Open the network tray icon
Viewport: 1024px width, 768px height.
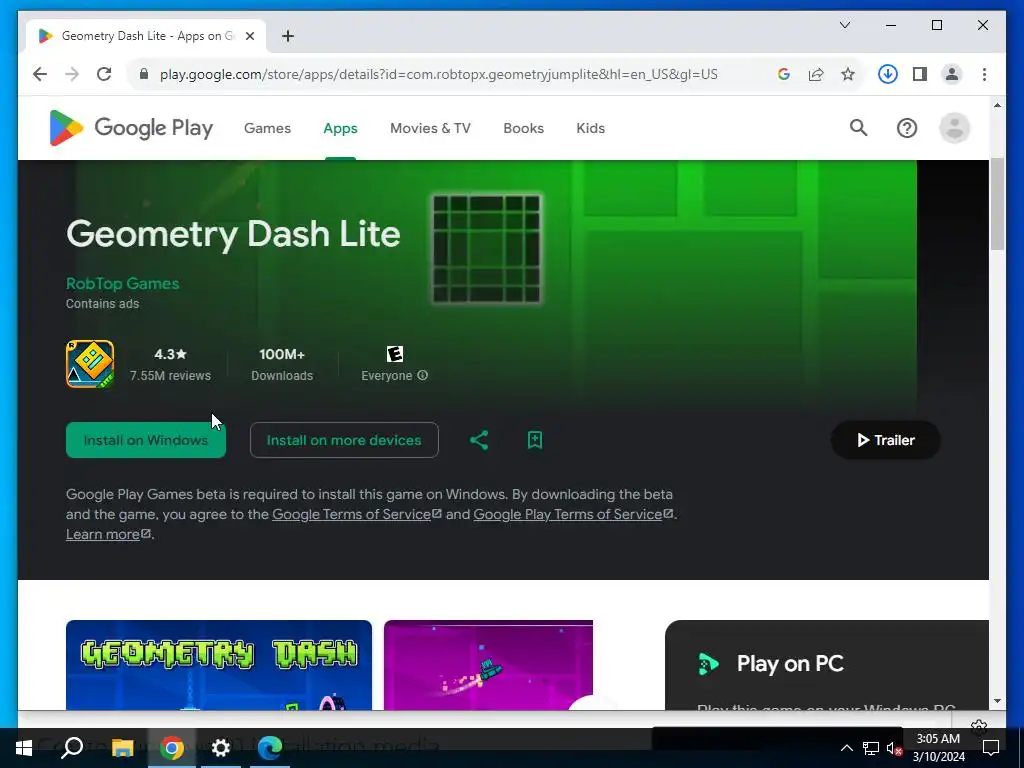(871, 748)
